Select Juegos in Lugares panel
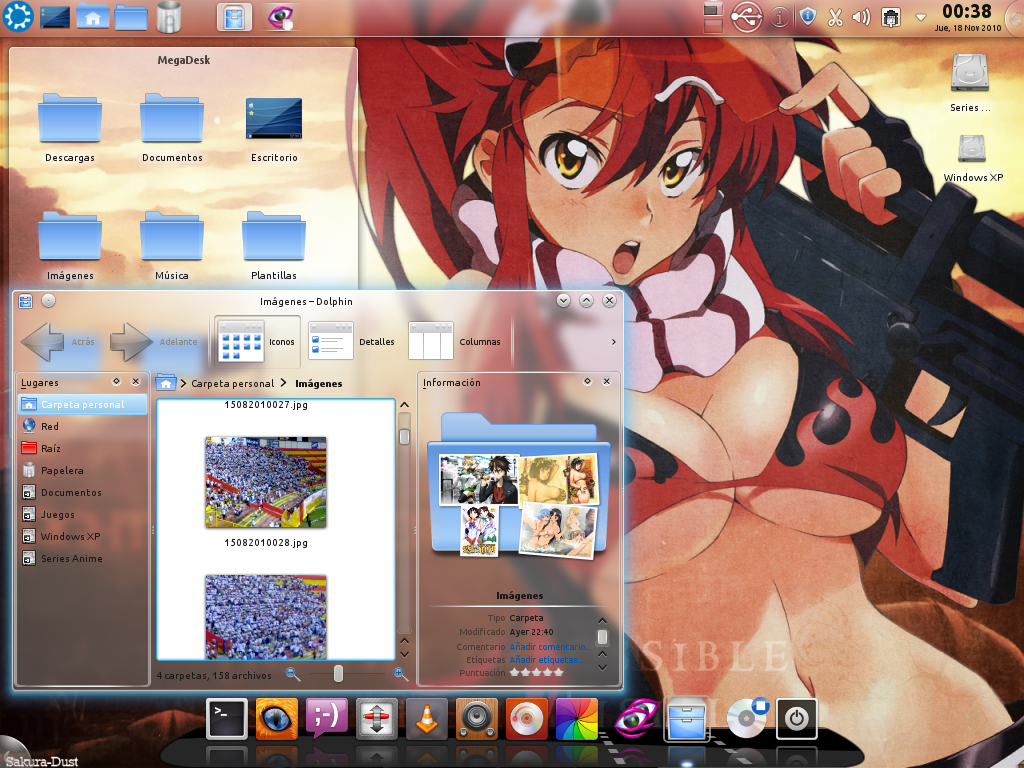The width and height of the screenshot is (1024, 768). coord(82,515)
